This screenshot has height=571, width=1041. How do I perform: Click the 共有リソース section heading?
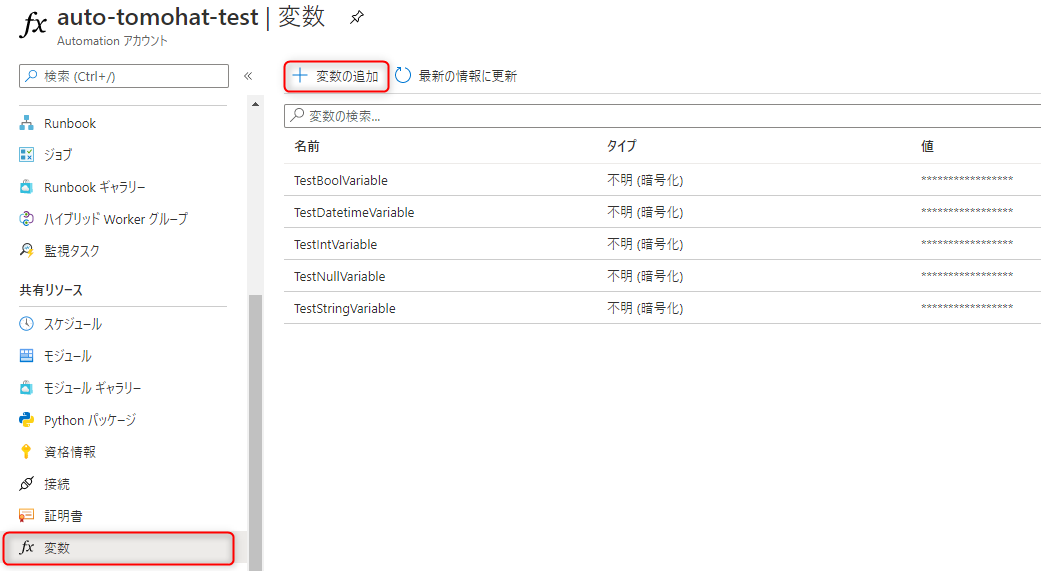51,290
